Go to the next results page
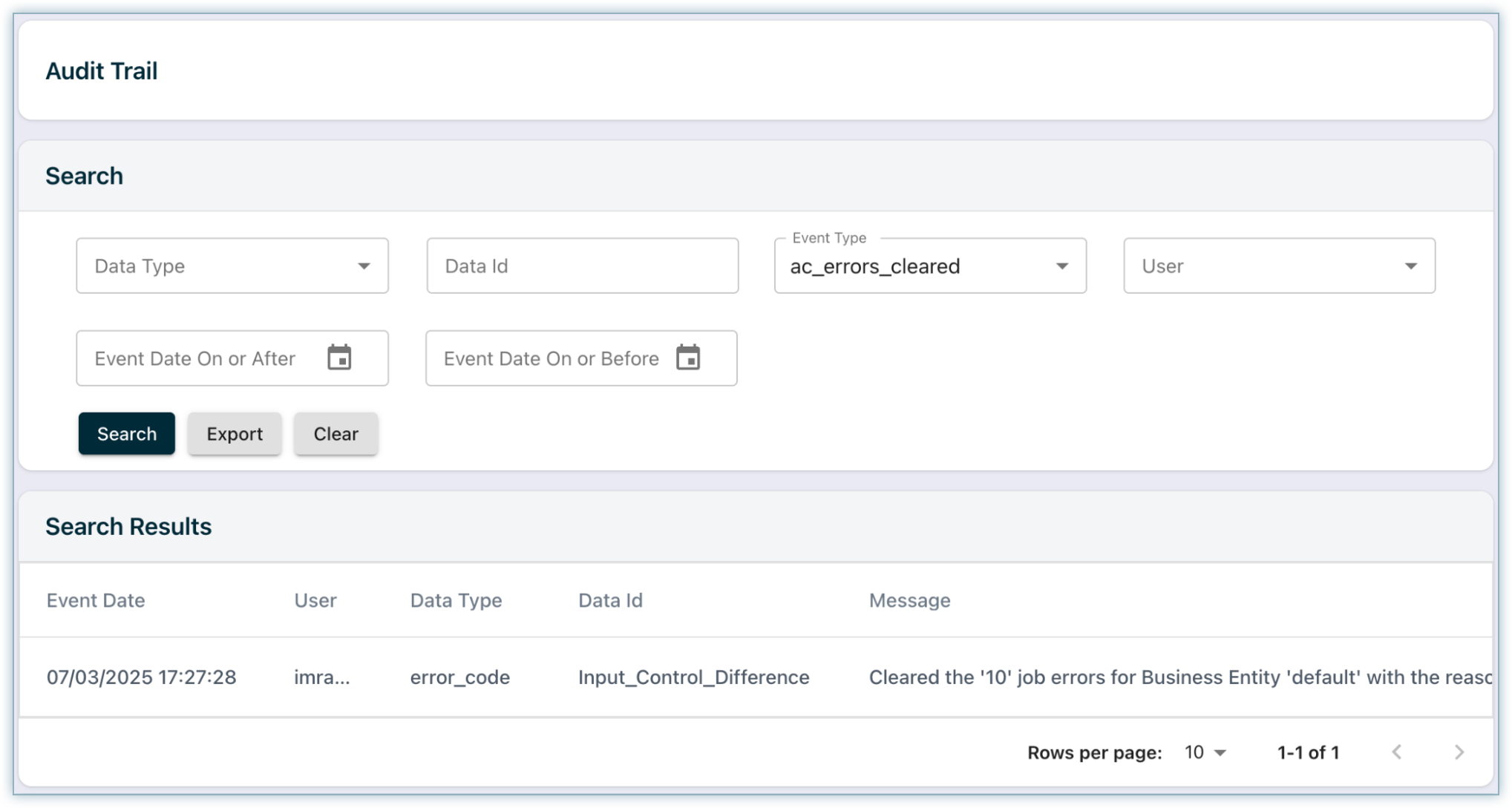Image resolution: width=1512 pixels, height=808 pixels. pyautogui.click(x=1459, y=752)
